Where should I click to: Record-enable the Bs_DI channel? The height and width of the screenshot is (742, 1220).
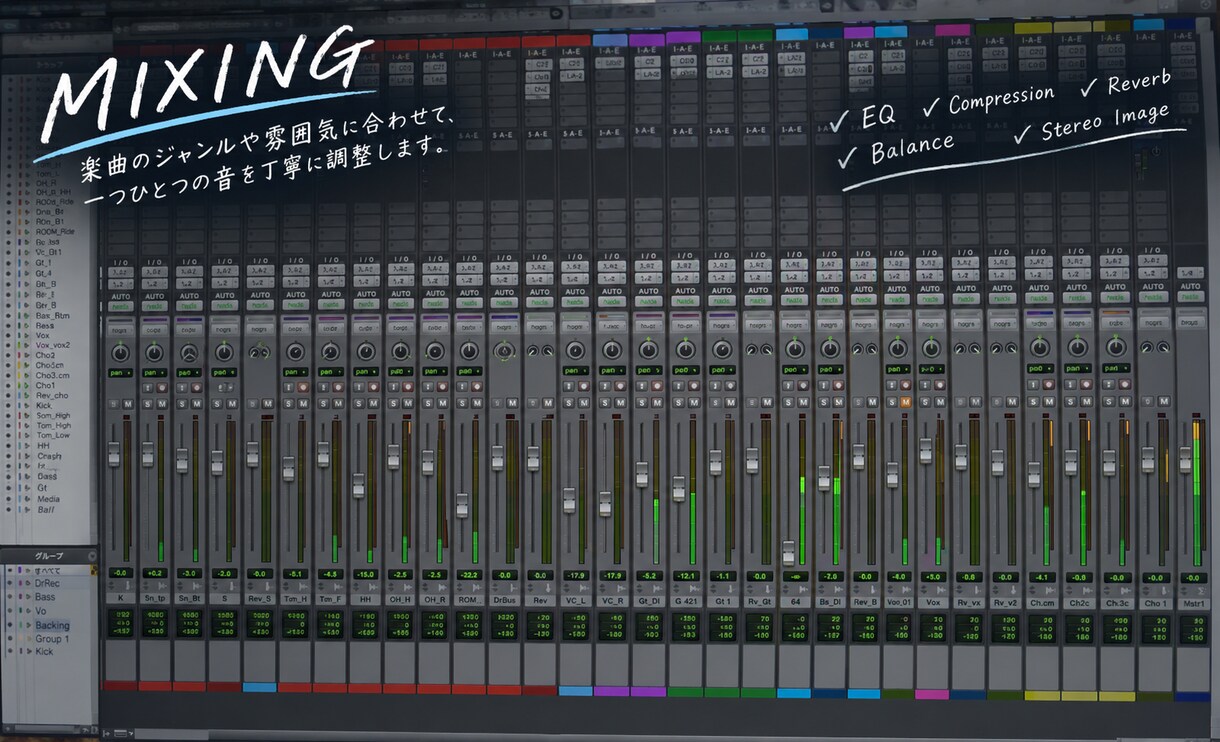(836, 386)
